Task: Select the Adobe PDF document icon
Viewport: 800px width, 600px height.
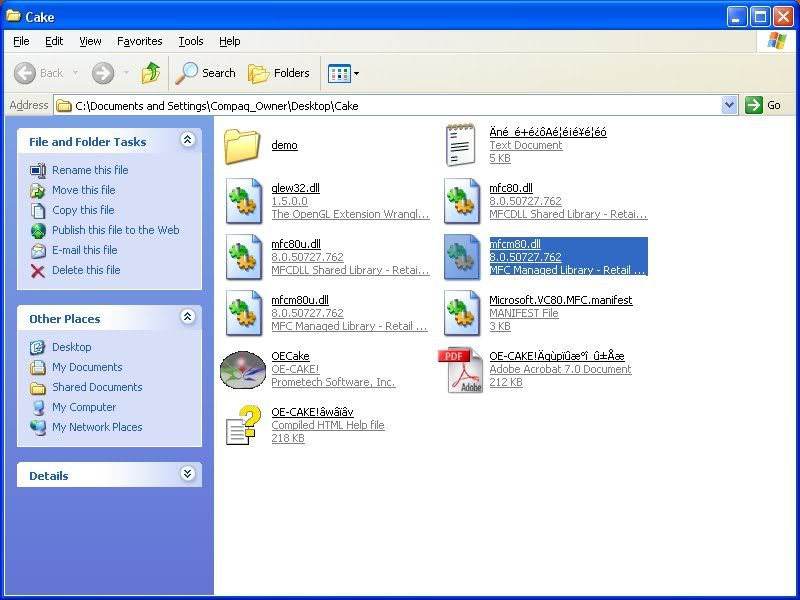Action: point(460,370)
